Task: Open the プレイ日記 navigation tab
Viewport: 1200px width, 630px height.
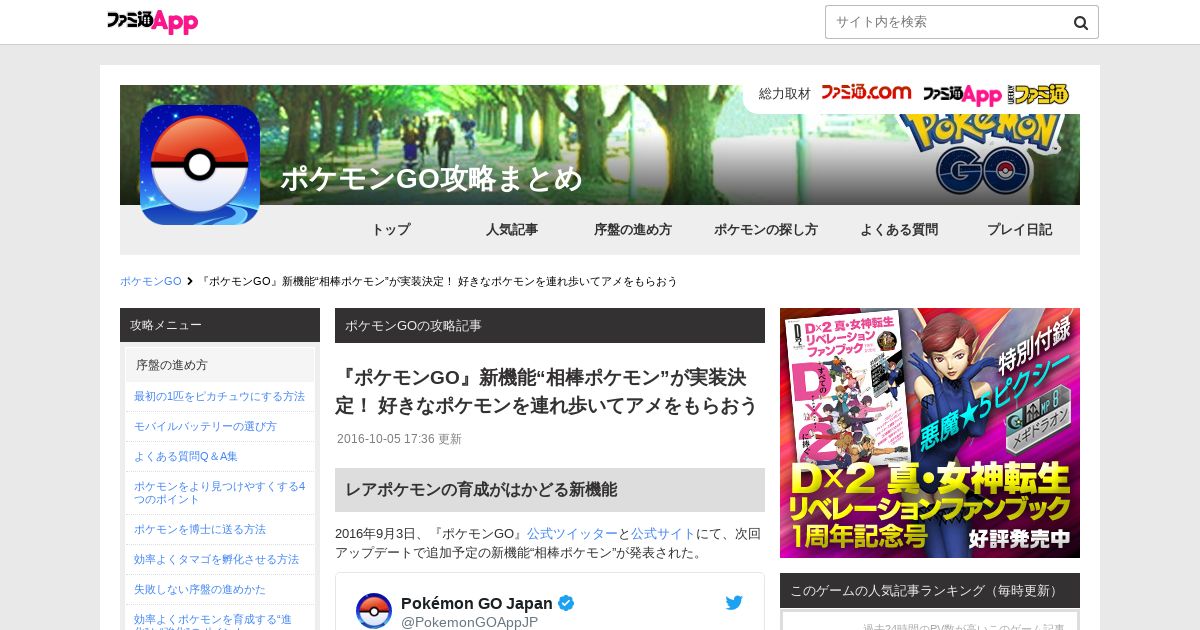Action: point(1020,230)
